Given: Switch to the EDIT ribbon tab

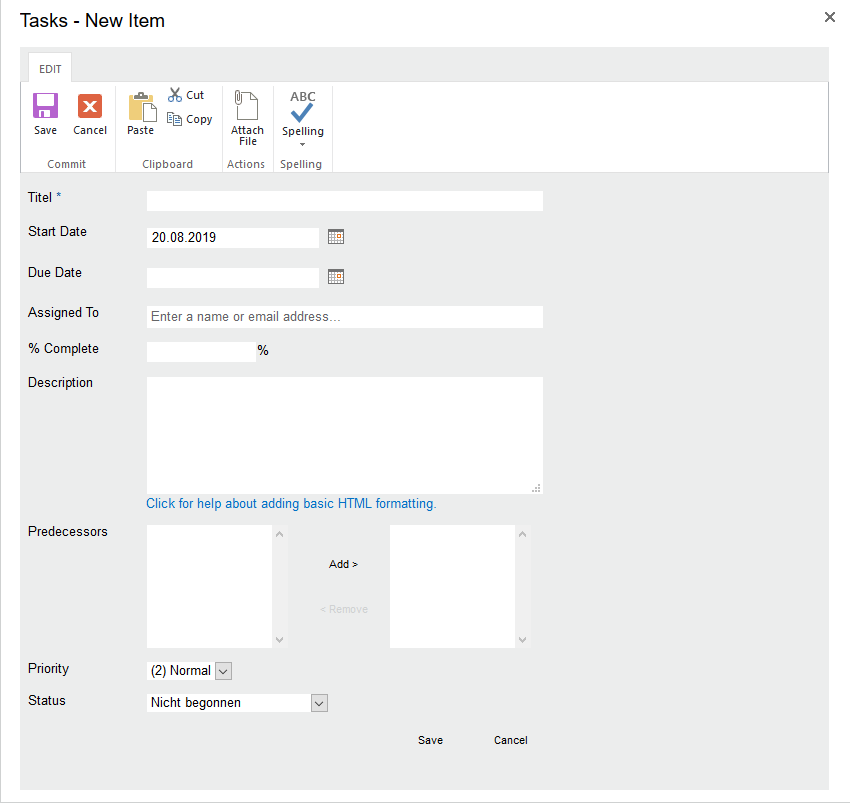Looking at the screenshot, I should point(49,68).
